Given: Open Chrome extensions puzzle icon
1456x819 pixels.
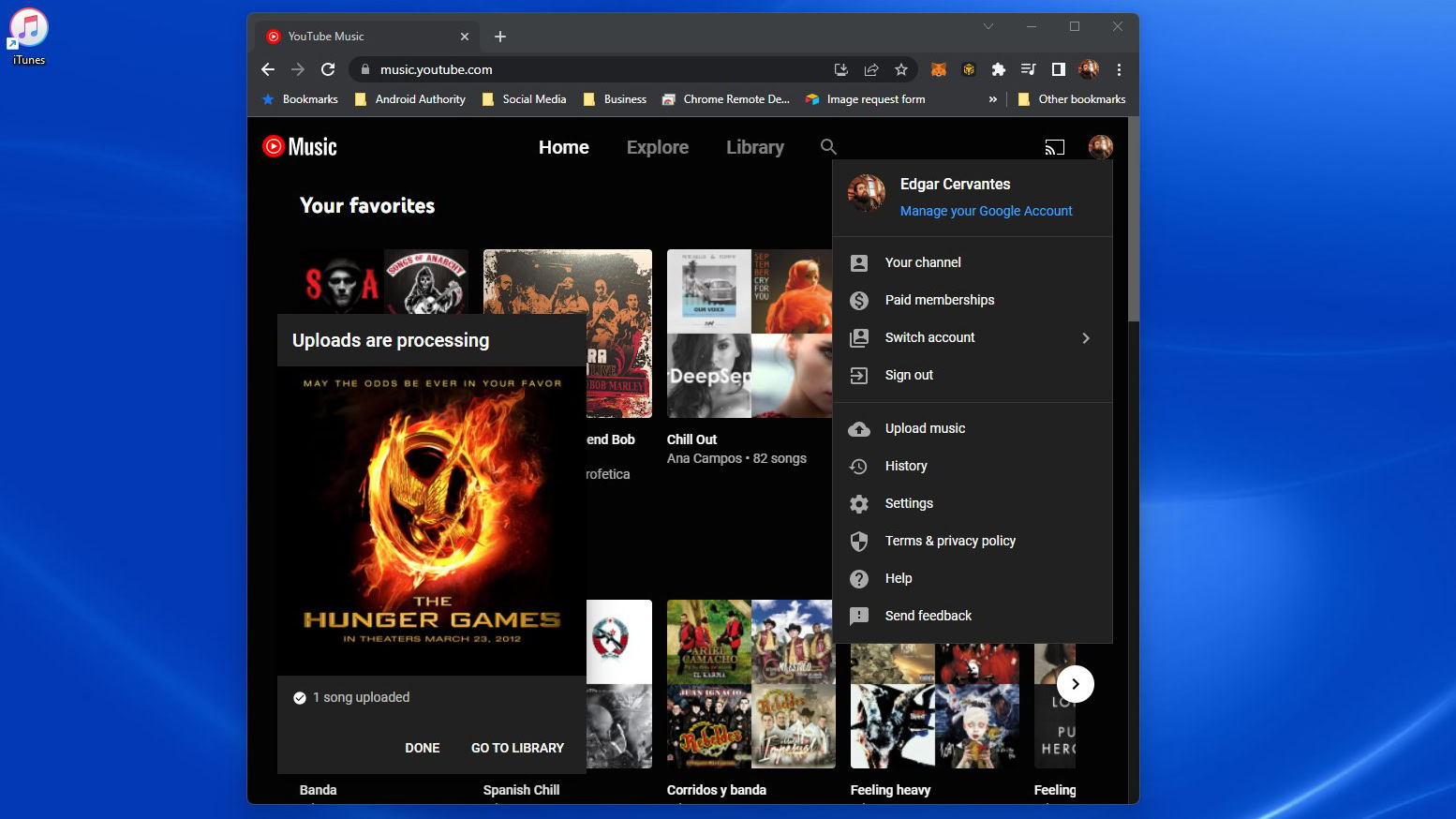Looking at the screenshot, I should pos(999,69).
